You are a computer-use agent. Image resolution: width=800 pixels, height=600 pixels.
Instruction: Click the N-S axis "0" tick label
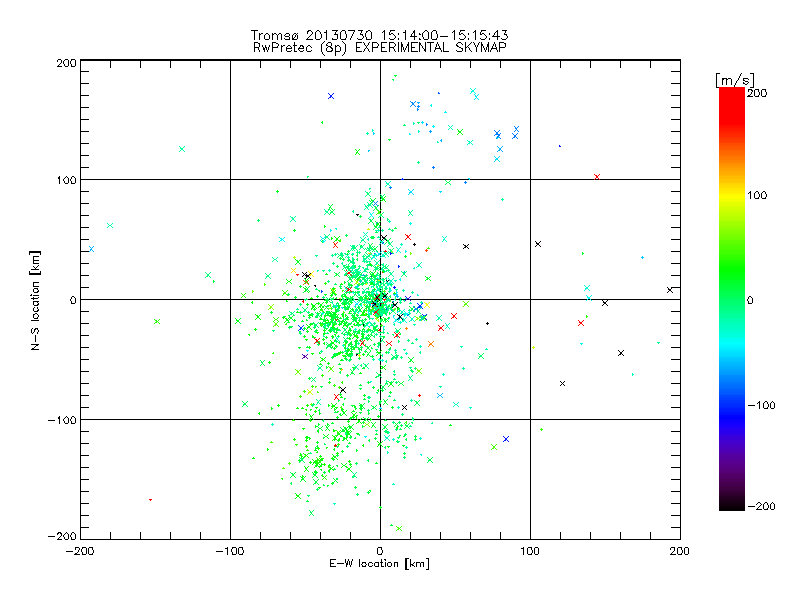[73, 300]
